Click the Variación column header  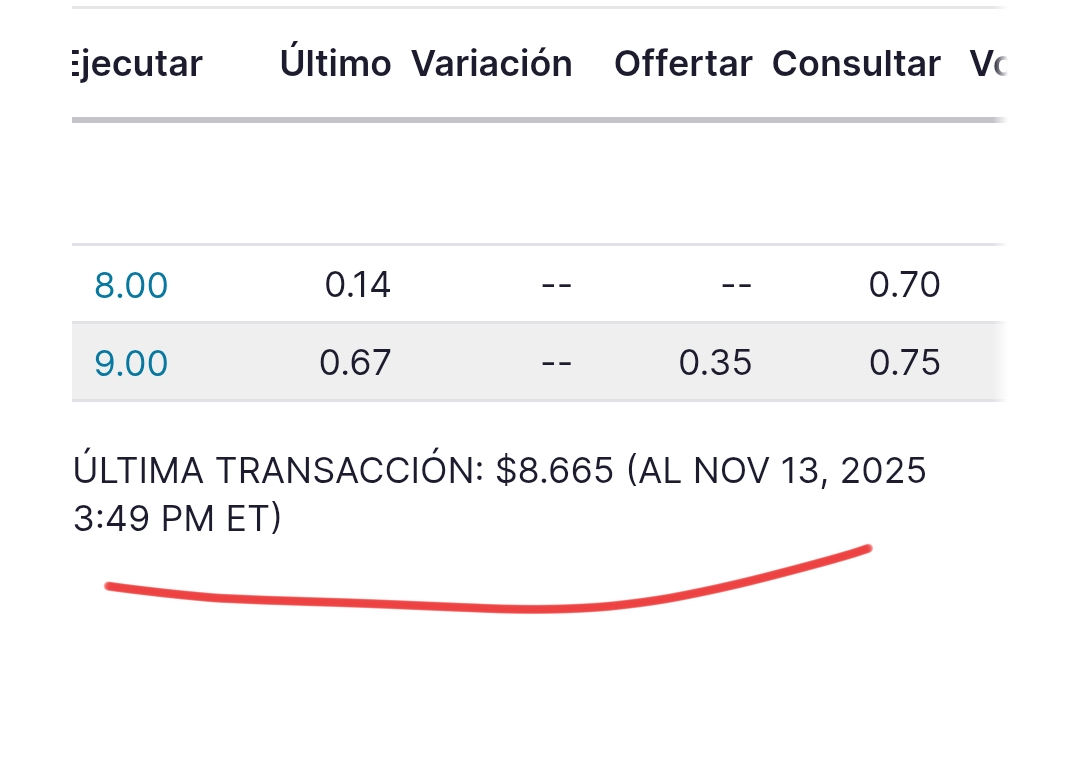pyautogui.click(x=492, y=64)
